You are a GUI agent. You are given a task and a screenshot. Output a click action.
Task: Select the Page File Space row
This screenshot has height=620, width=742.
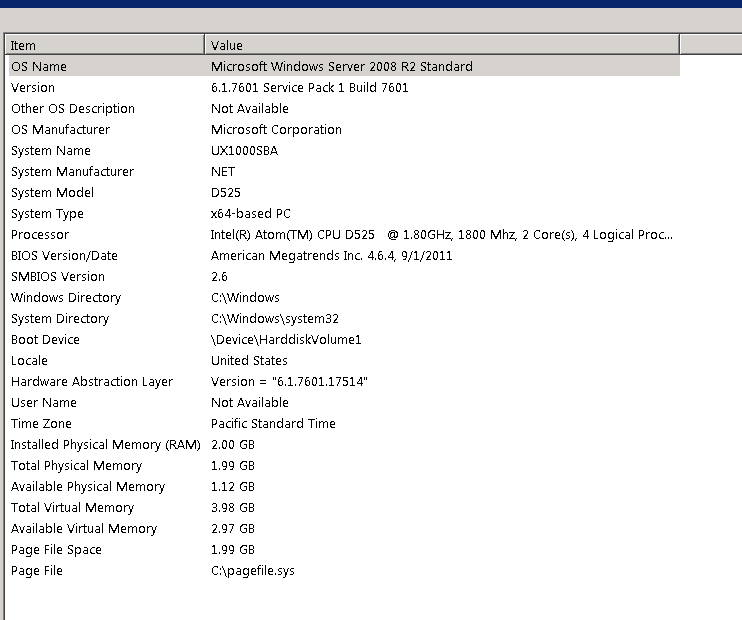tap(56, 550)
